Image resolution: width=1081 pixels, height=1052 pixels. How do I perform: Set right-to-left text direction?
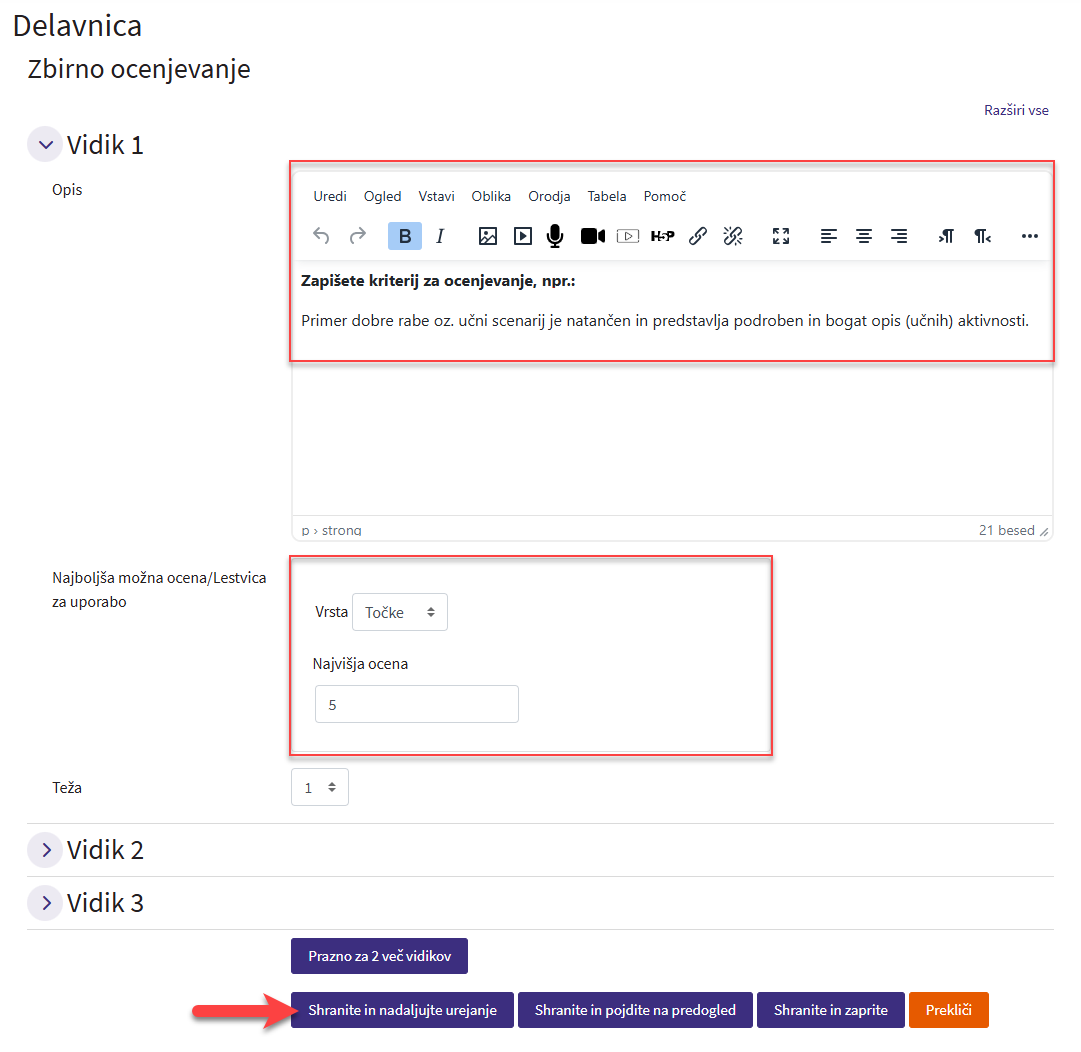(982, 236)
